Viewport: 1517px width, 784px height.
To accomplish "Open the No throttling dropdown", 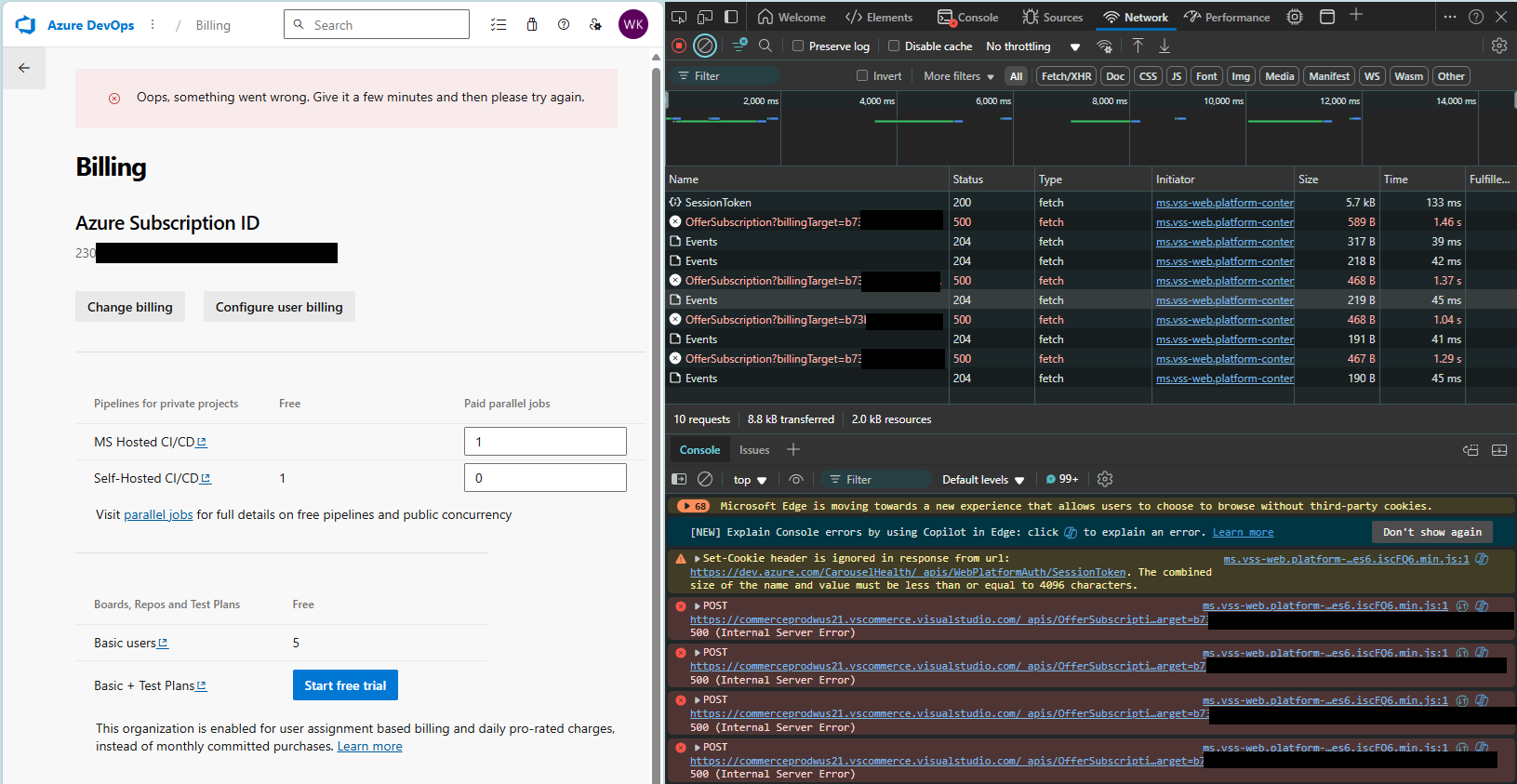I will tap(1032, 47).
